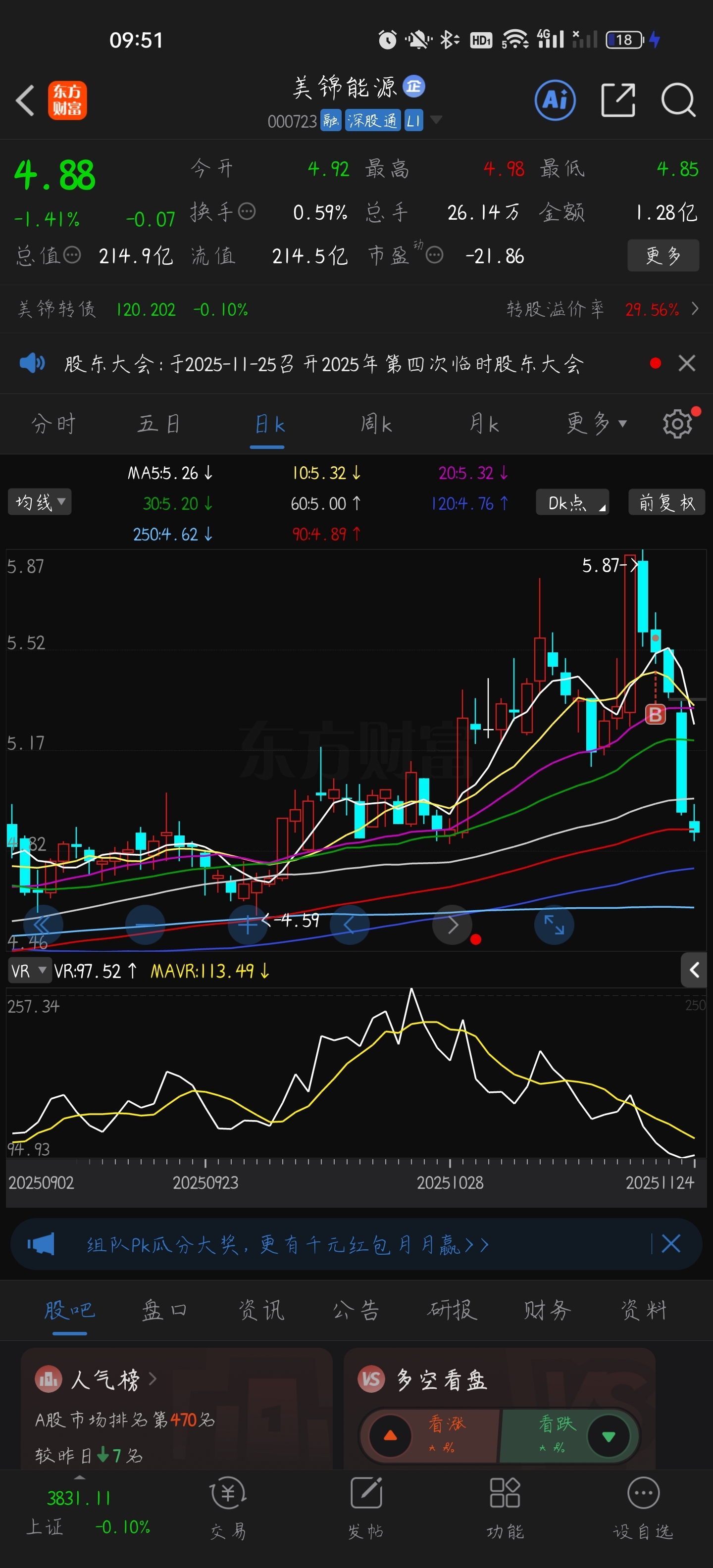The height and width of the screenshot is (1568, 713).
Task: Open chart settings gear icon
Action: (678, 423)
